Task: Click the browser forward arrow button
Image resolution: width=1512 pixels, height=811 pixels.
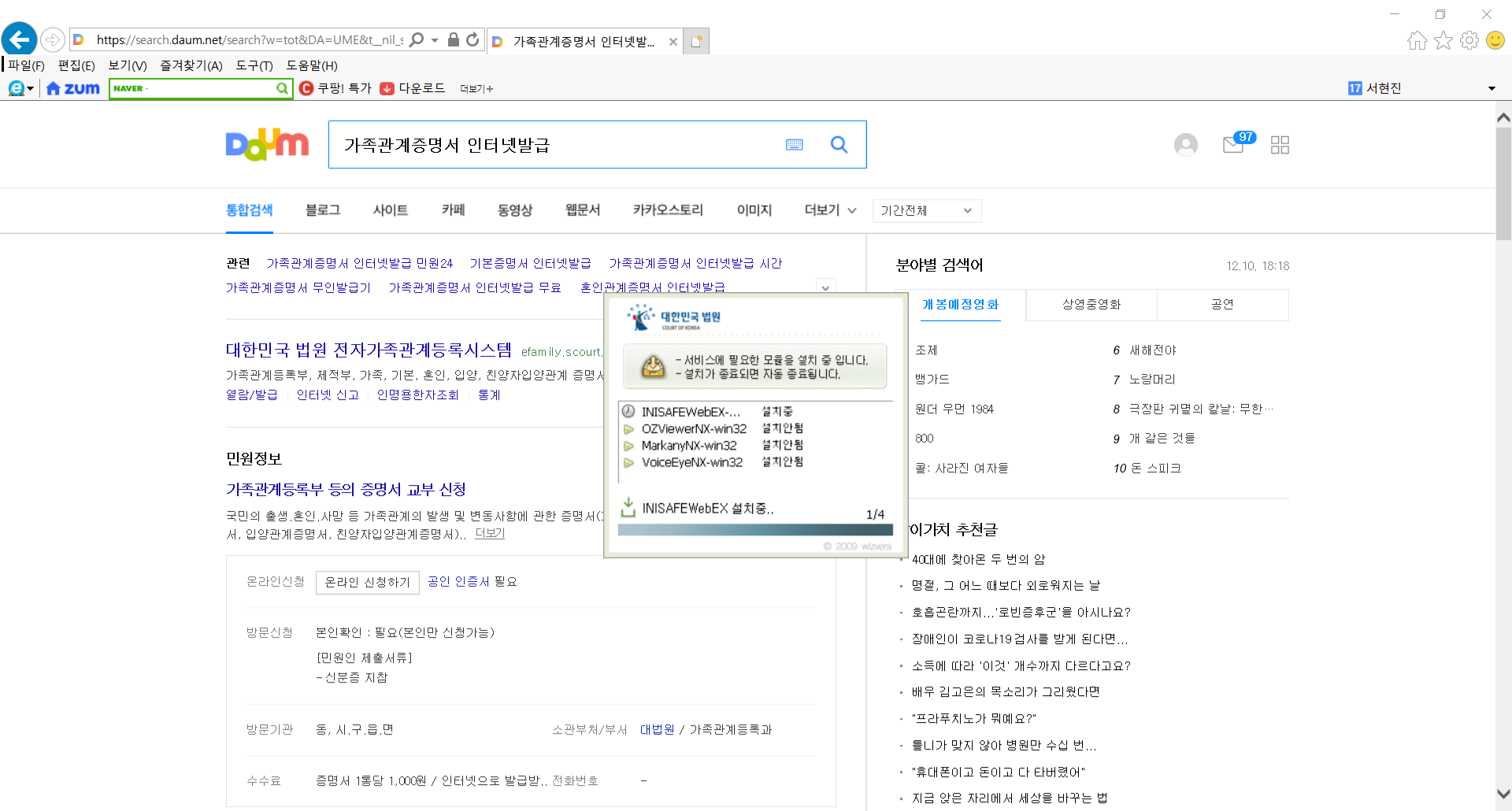Action: (x=52, y=39)
